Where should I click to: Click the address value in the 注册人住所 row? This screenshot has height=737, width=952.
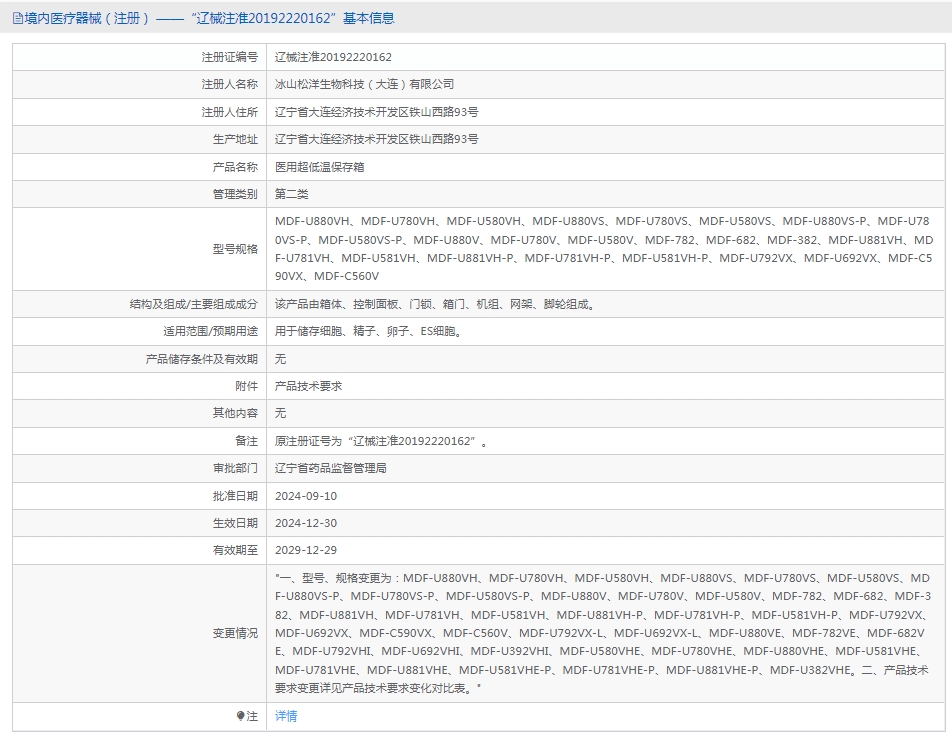(x=376, y=112)
